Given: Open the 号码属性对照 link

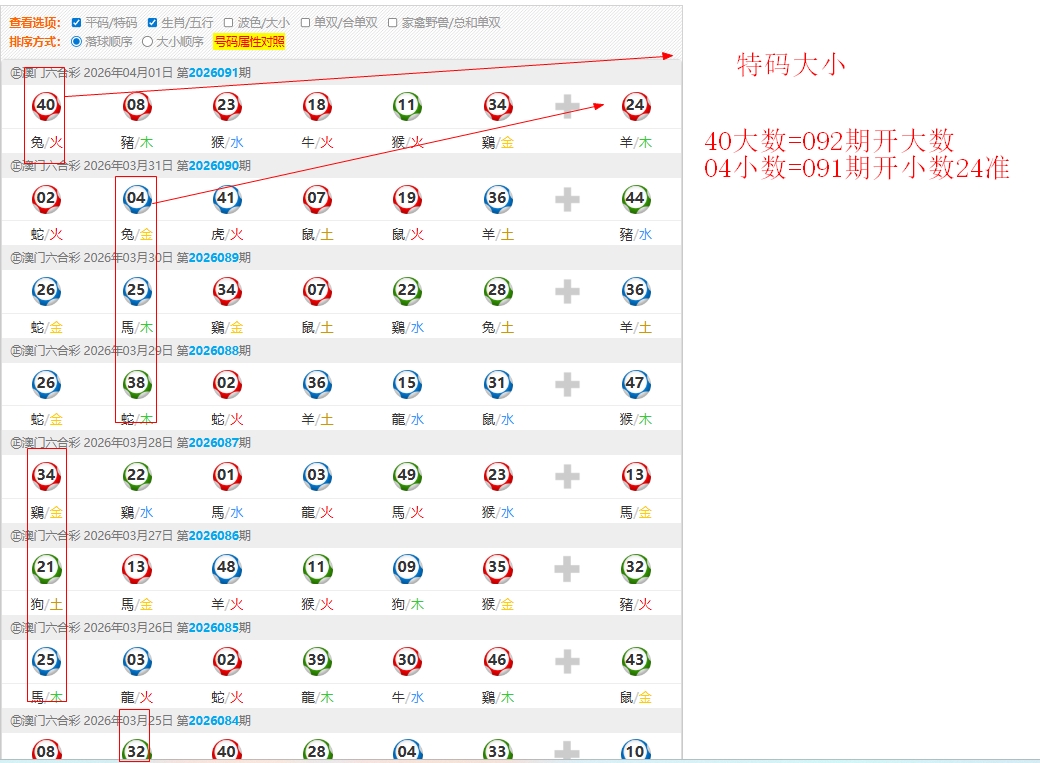Looking at the screenshot, I should (x=249, y=42).
